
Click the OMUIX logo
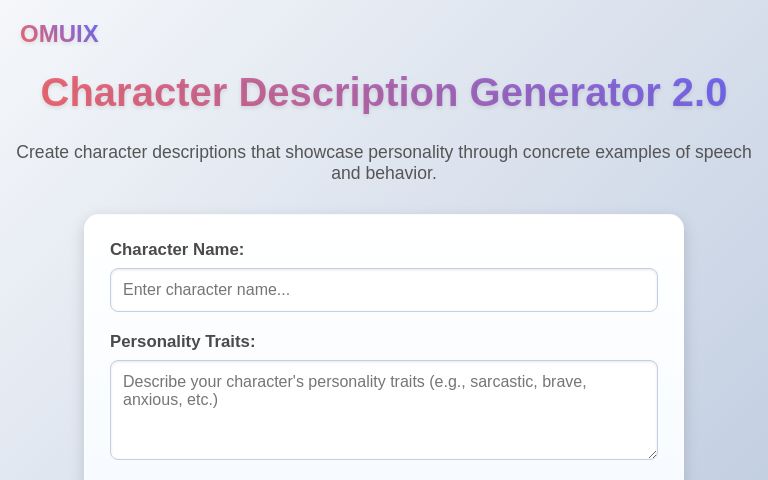59,34
